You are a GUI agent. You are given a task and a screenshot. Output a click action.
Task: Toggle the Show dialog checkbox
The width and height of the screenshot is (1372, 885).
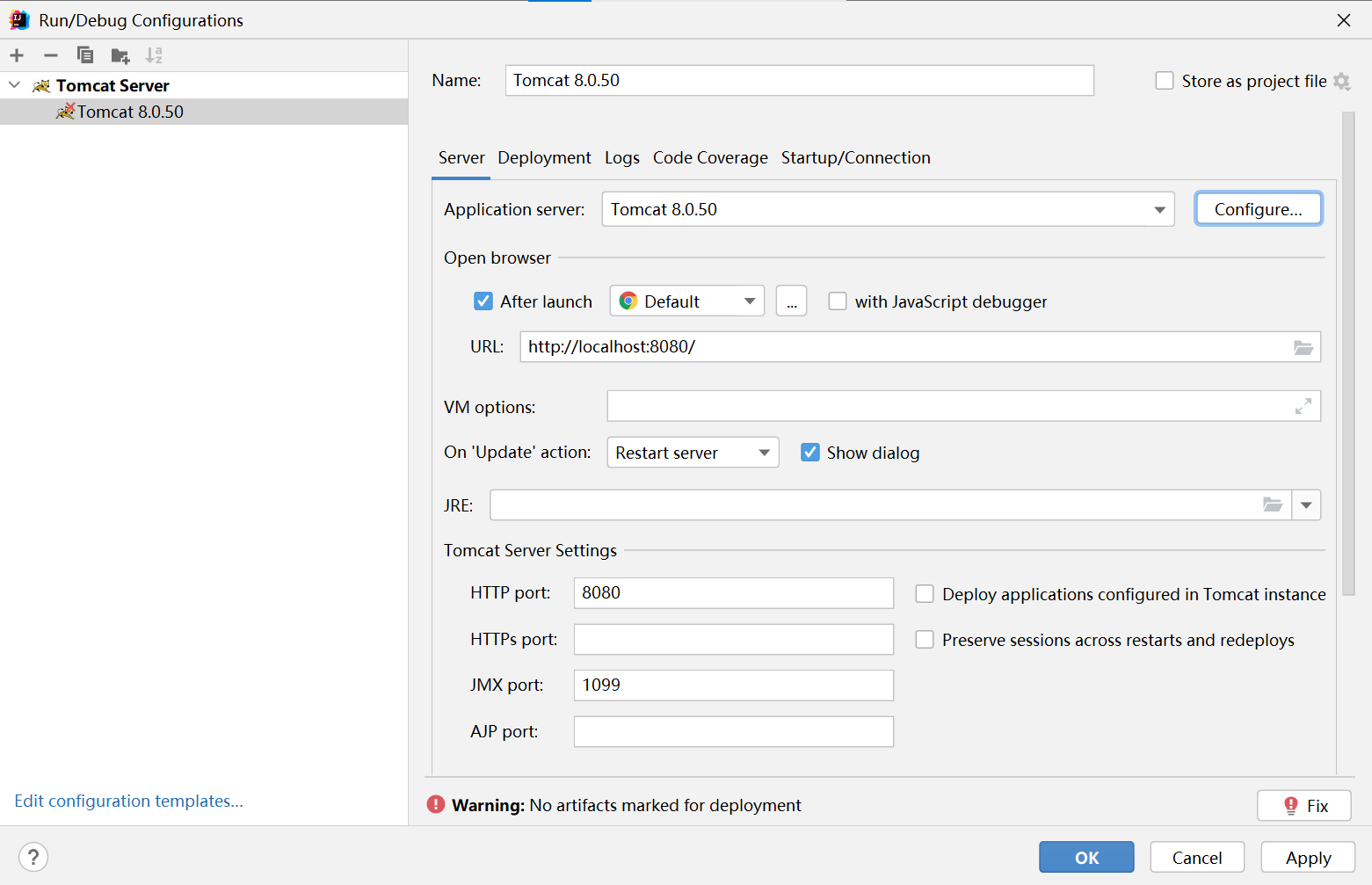(810, 453)
